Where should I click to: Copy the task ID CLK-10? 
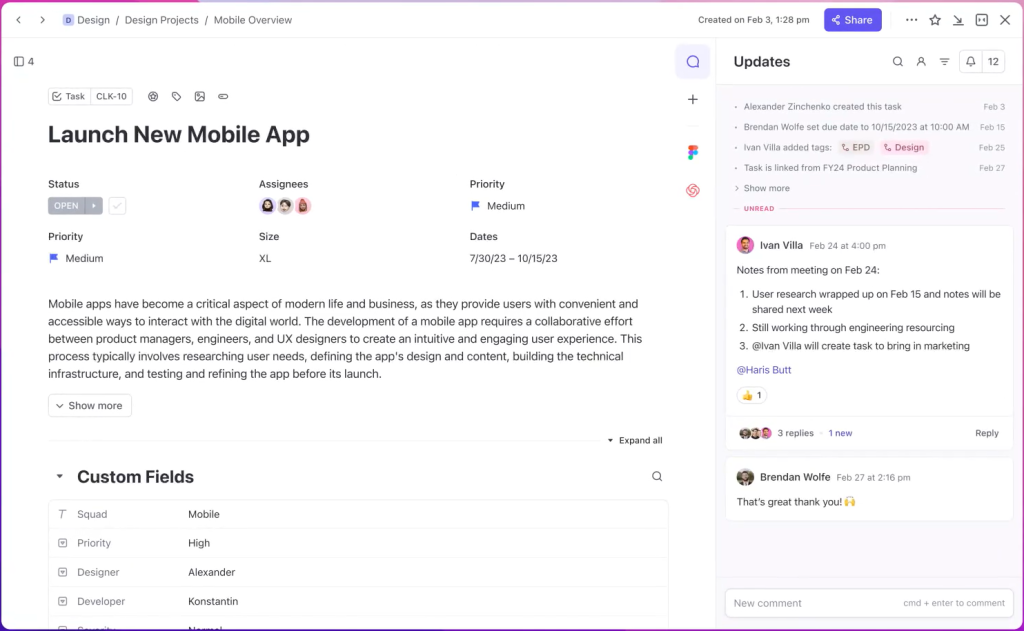click(x=112, y=97)
